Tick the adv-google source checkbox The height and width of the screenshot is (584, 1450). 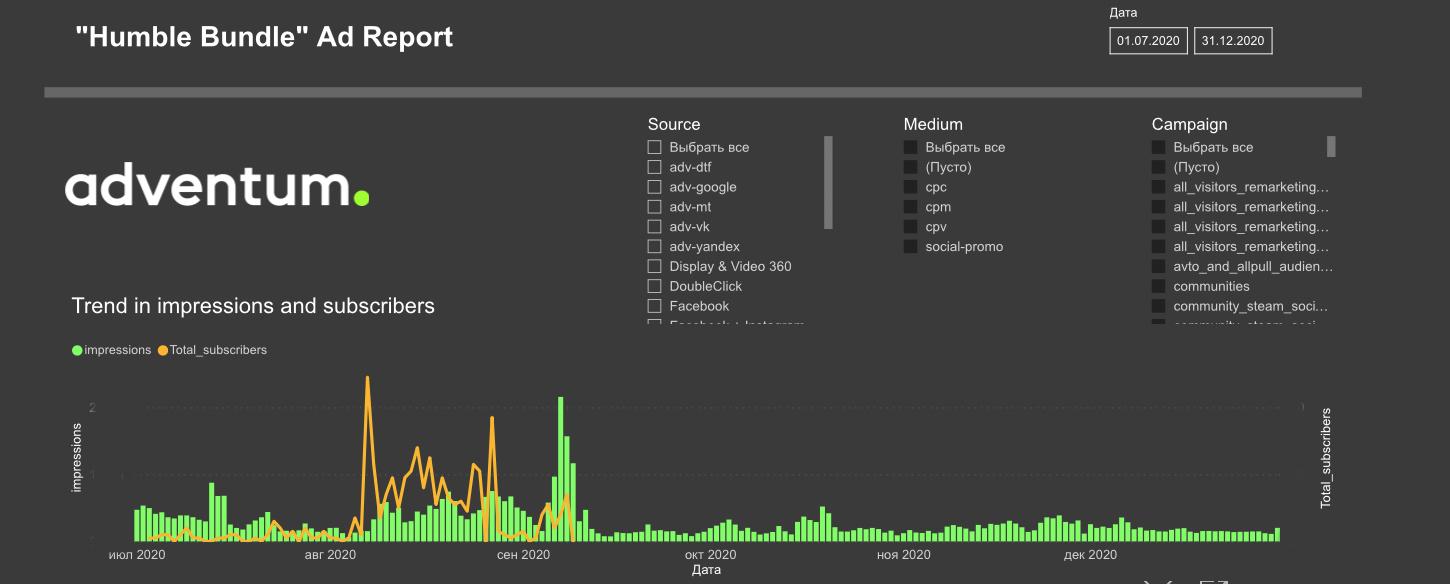point(655,187)
